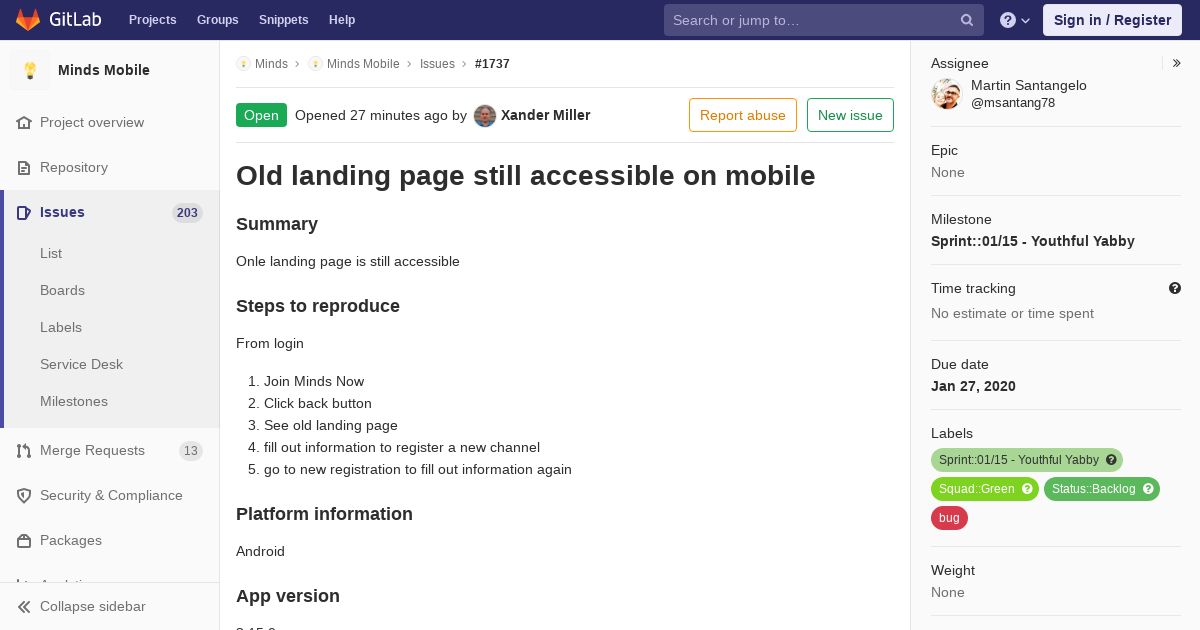Open Security & Compliance
The height and width of the screenshot is (630, 1200).
[x=110, y=496]
